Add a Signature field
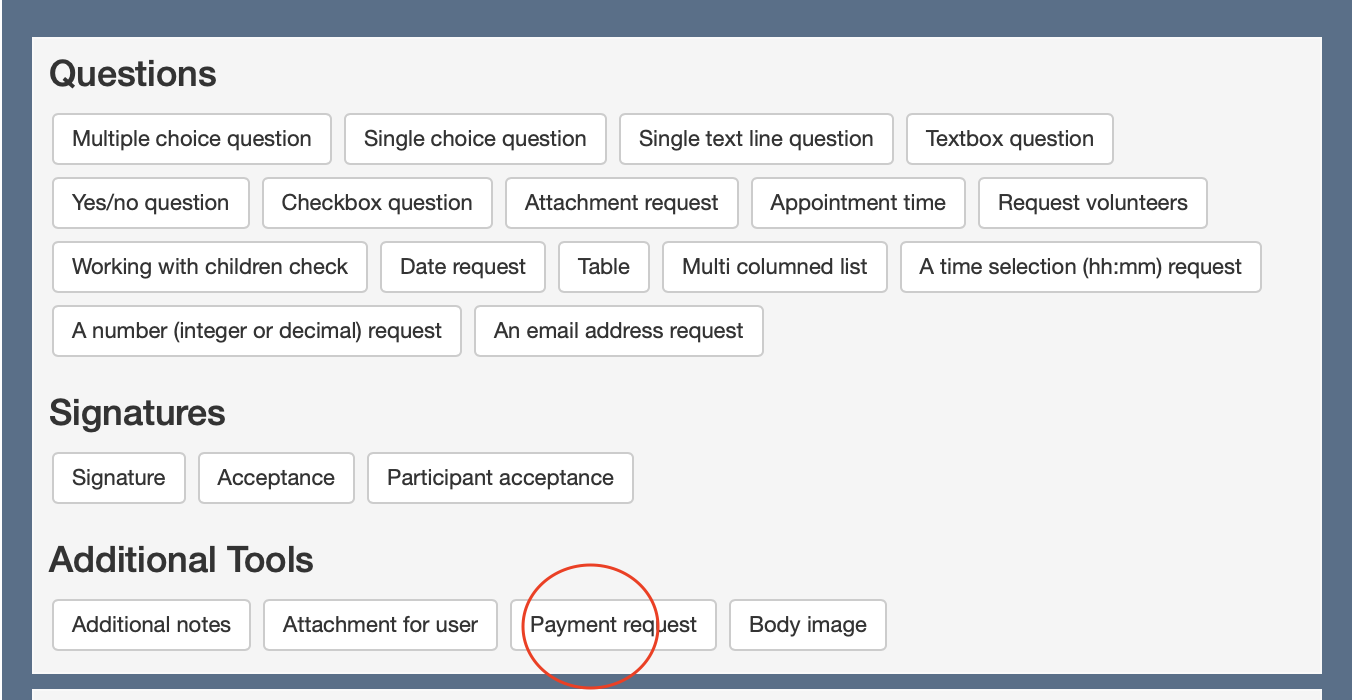This screenshot has height=700, width=1356. tap(119, 478)
